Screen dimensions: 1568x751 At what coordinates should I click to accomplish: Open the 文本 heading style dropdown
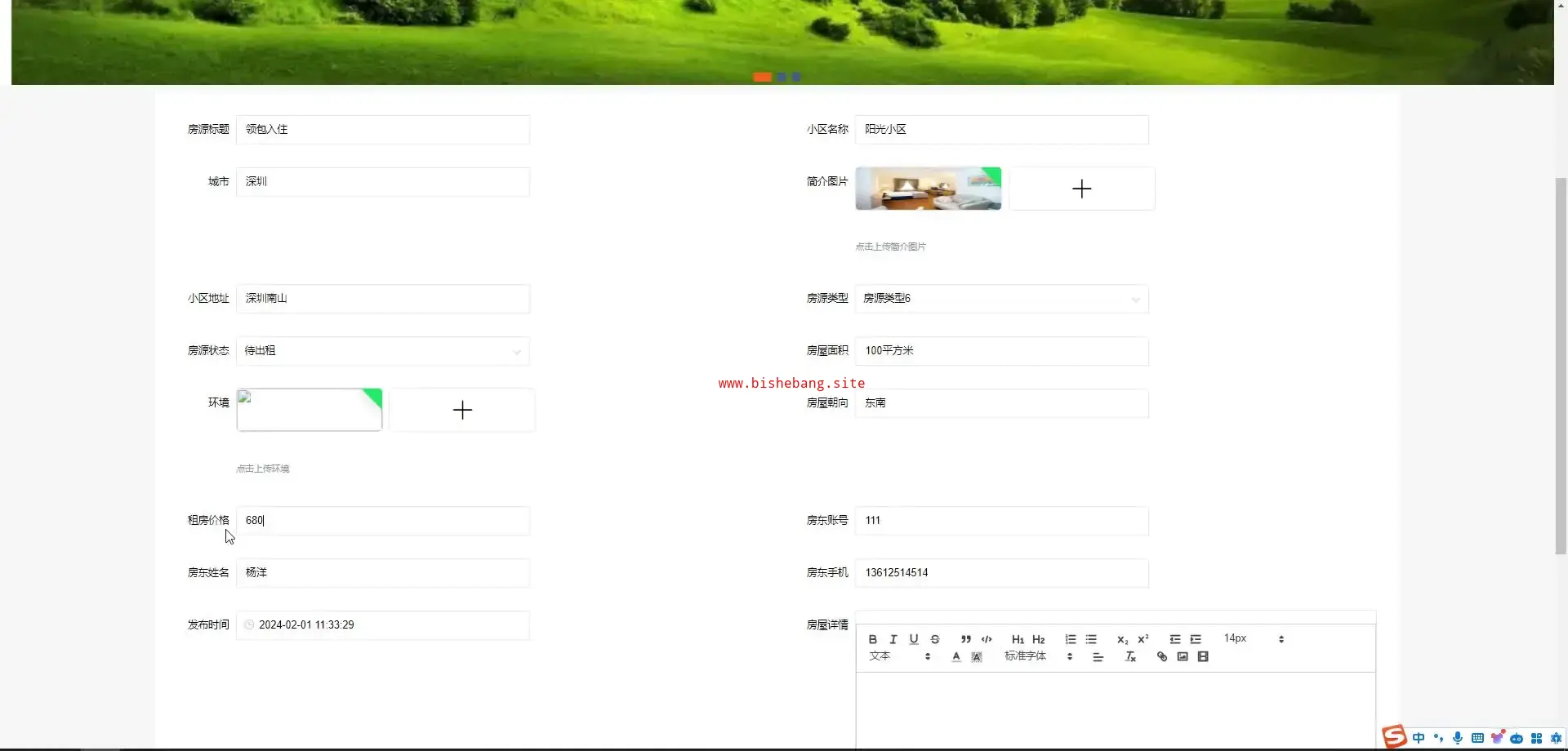[x=899, y=656]
